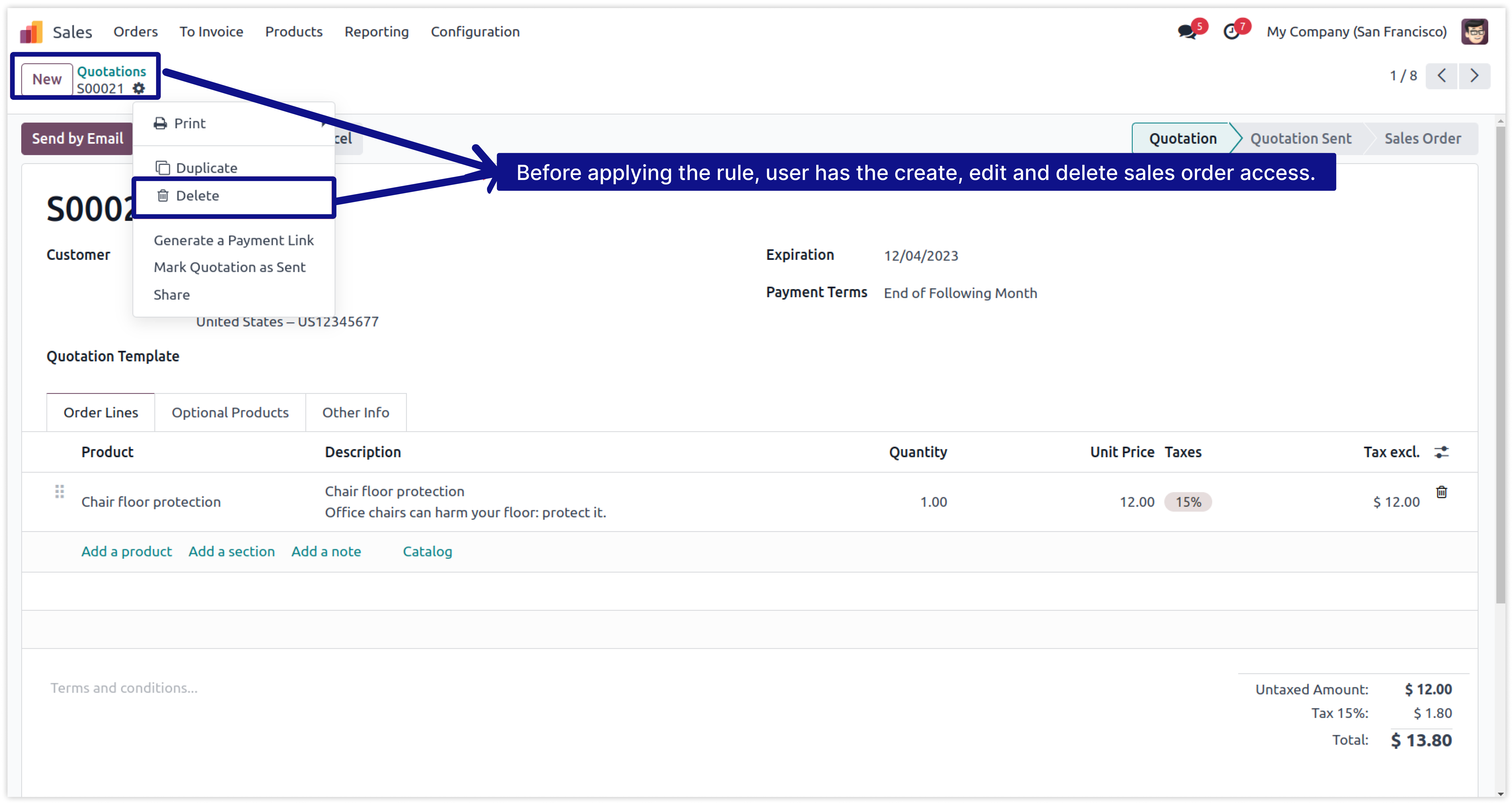The width and height of the screenshot is (1512, 803).
Task: Click the Unit Price column header
Action: tap(1122, 452)
